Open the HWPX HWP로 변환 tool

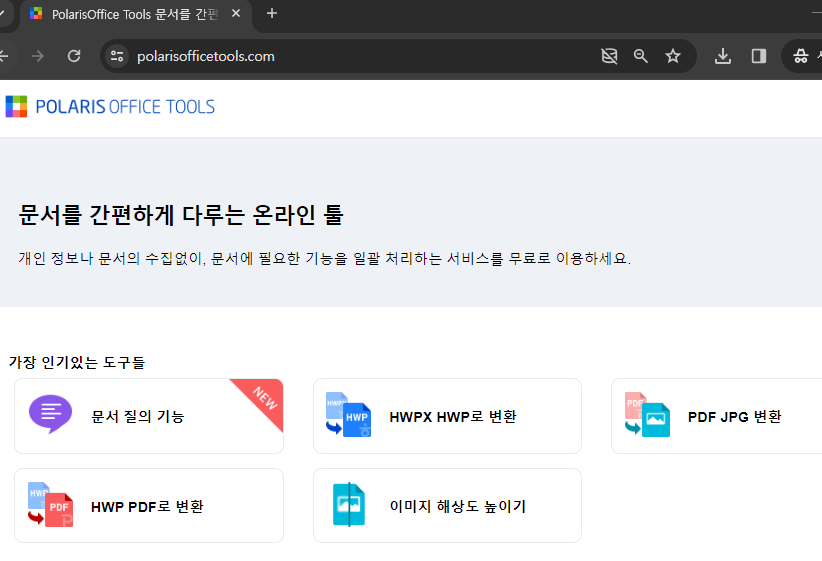tap(447, 416)
